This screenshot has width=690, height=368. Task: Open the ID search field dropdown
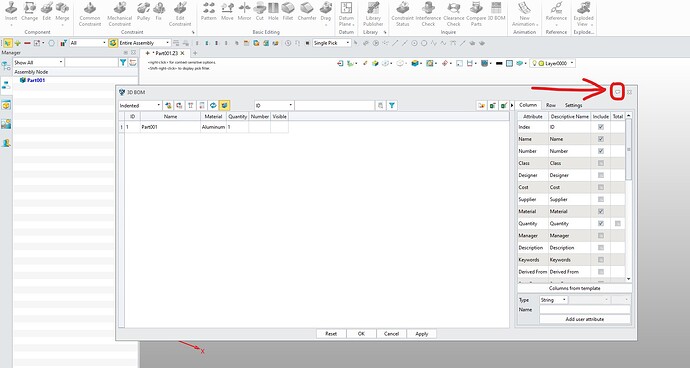274,106
